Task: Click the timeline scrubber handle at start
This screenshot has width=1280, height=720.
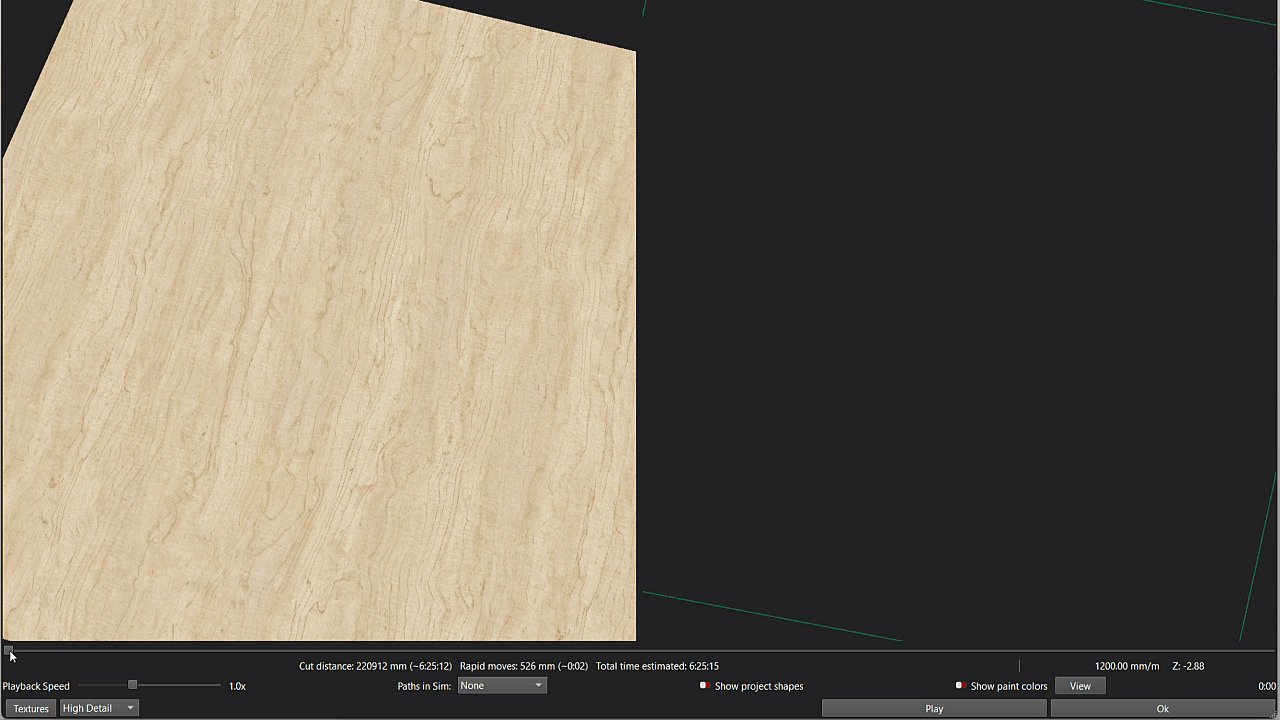Action: 8,650
